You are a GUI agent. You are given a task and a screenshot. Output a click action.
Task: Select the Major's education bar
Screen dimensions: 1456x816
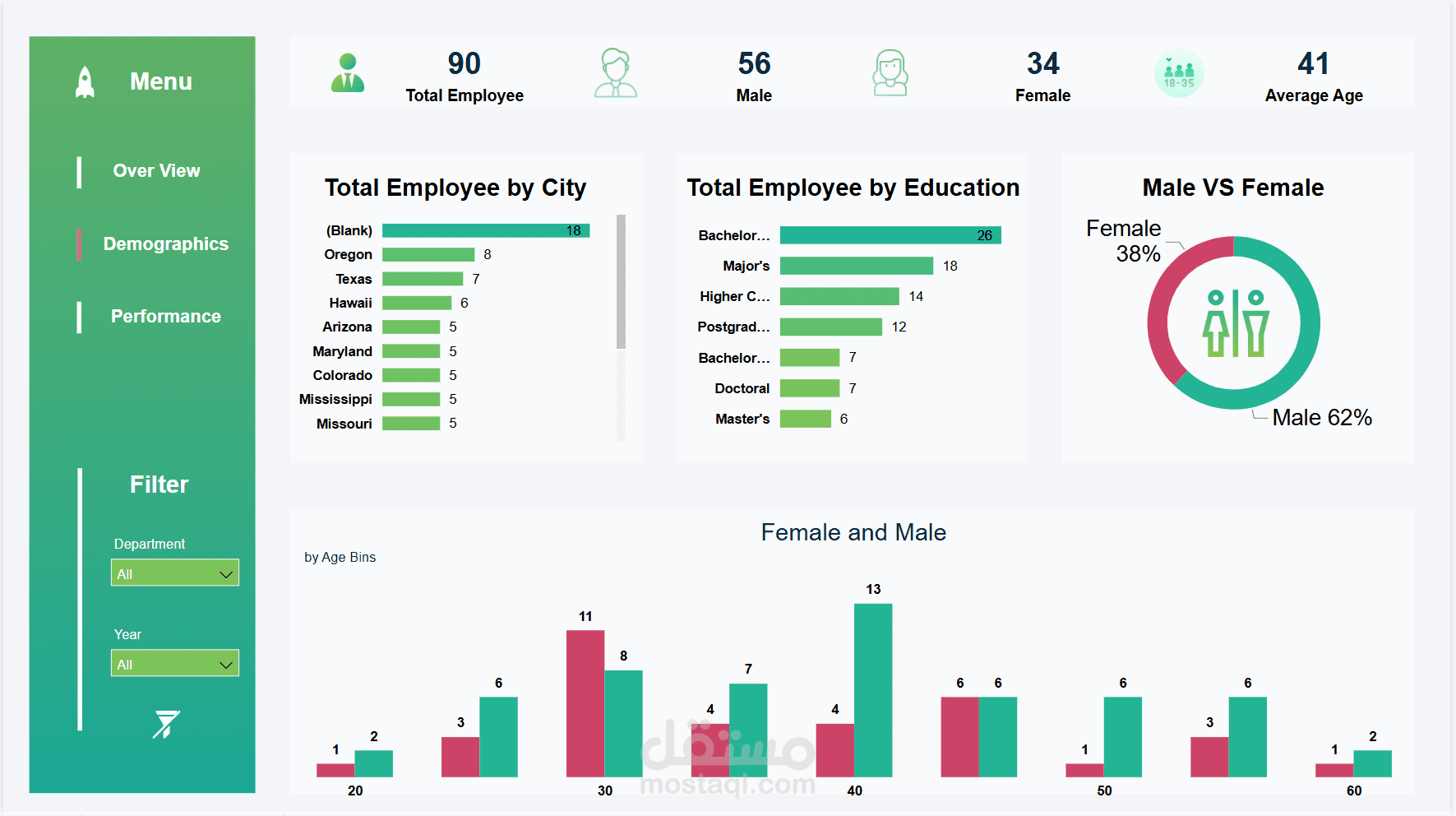[x=857, y=266]
